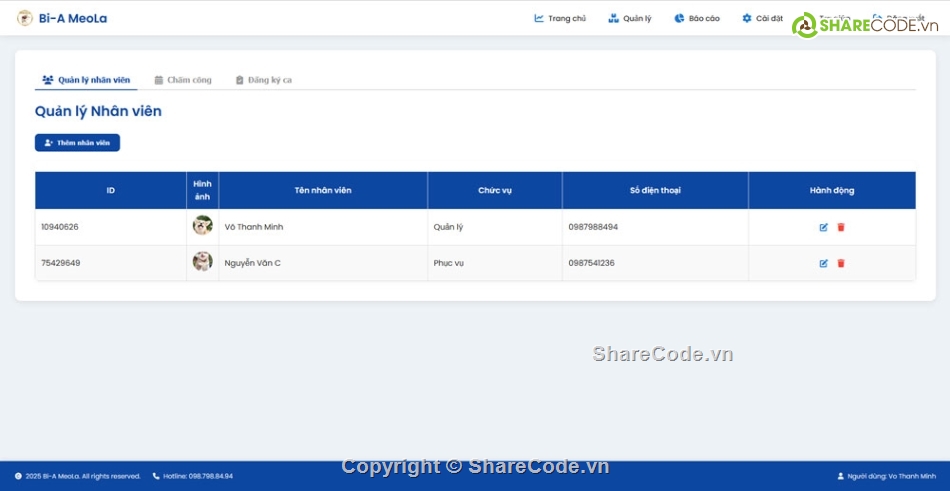The image size is (950, 491).
Task: Click the Bi-A MeoLa logo icon
Action: pos(25,18)
